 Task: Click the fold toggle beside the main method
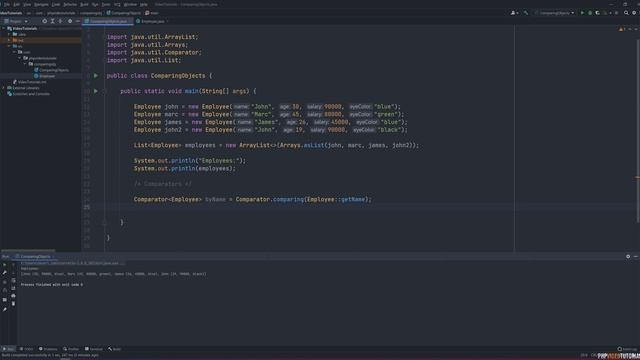pyautogui.click(x=104, y=91)
